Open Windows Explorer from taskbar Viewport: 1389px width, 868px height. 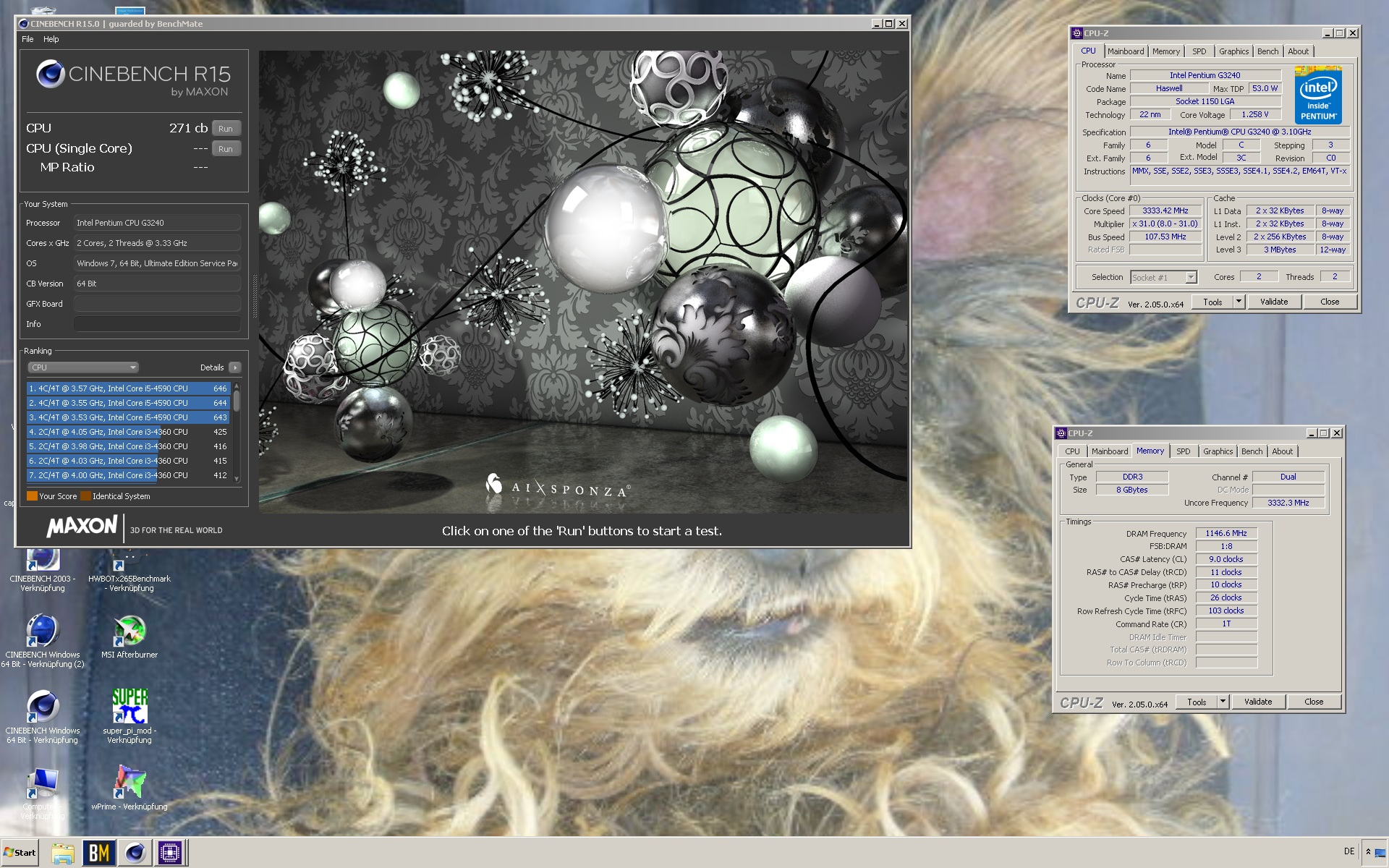pyautogui.click(x=63, y=853)
